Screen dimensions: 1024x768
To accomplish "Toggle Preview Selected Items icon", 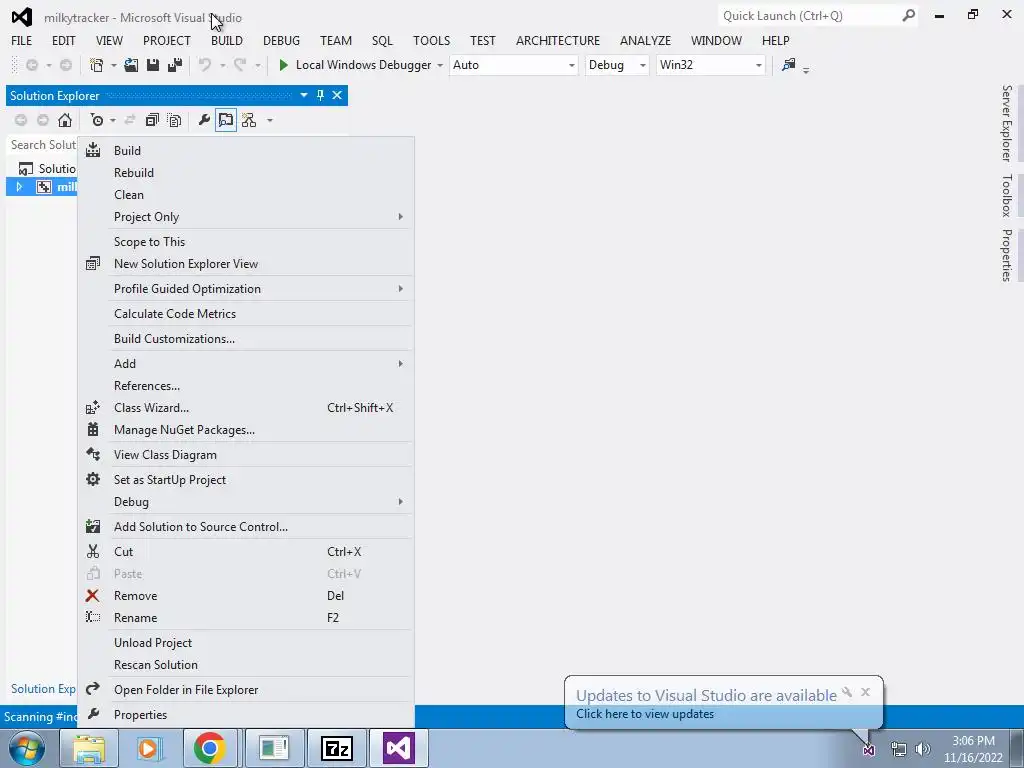I will coord(226,120).
